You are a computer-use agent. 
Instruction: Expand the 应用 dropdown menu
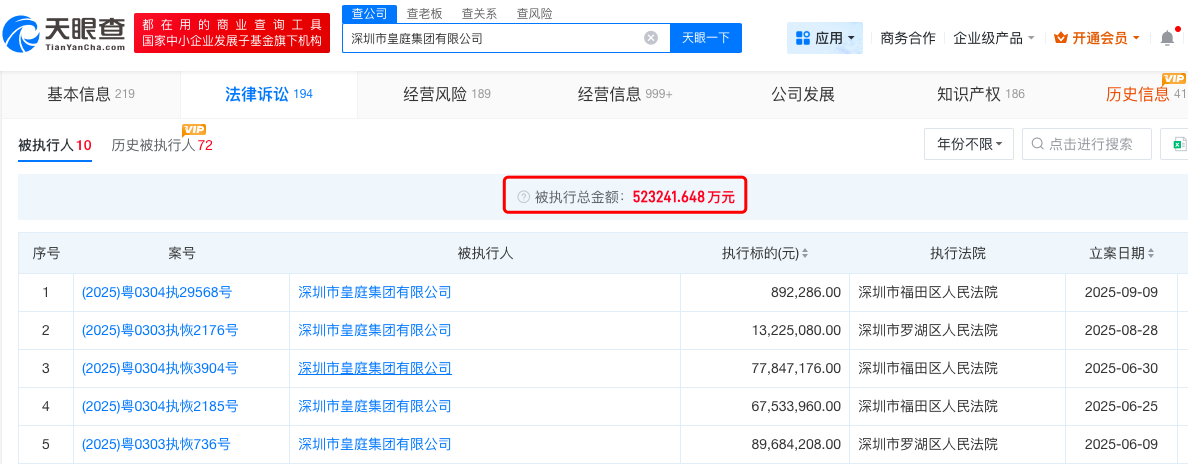pos(825,38)
